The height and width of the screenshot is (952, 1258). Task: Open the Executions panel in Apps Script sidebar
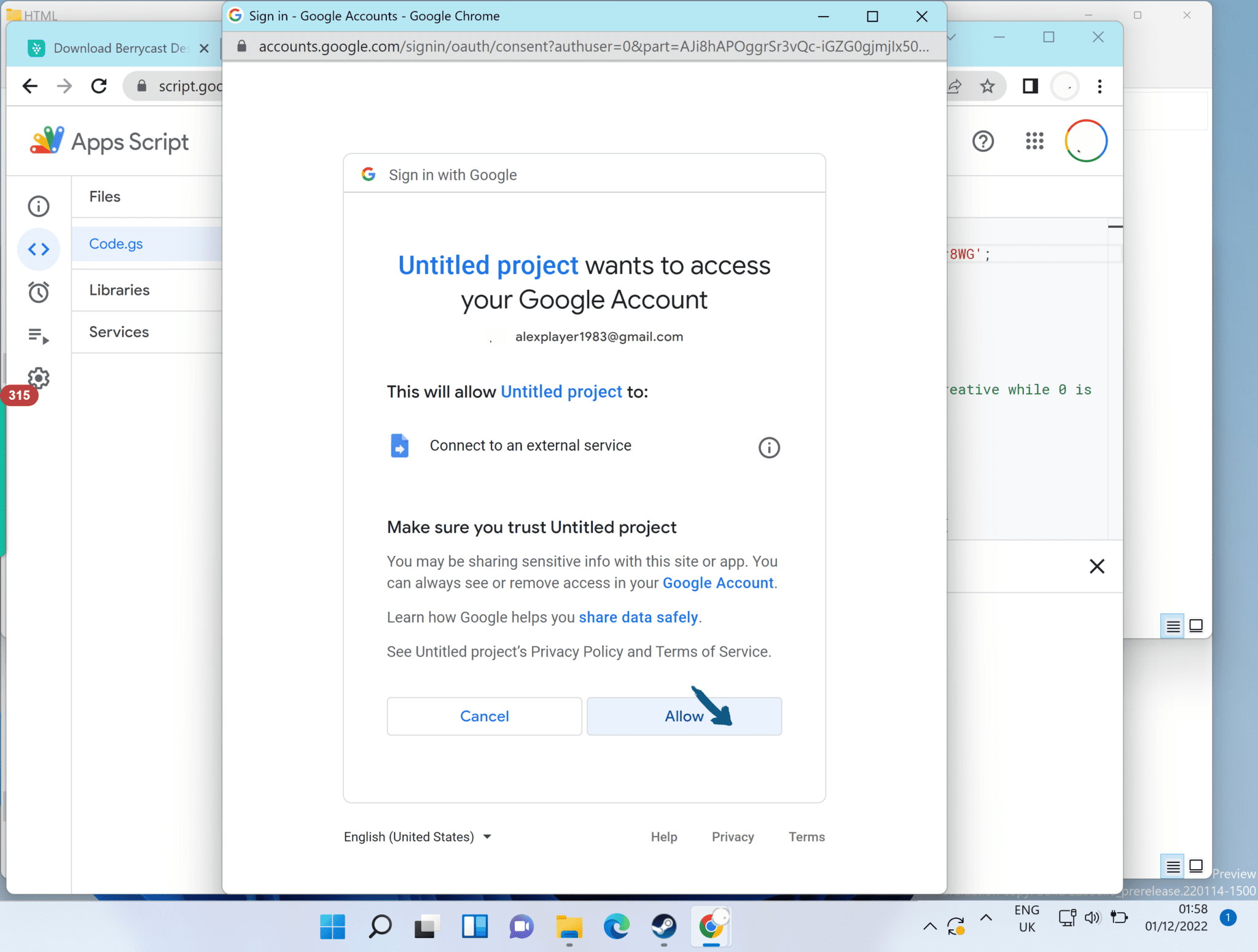click(39, 336)
